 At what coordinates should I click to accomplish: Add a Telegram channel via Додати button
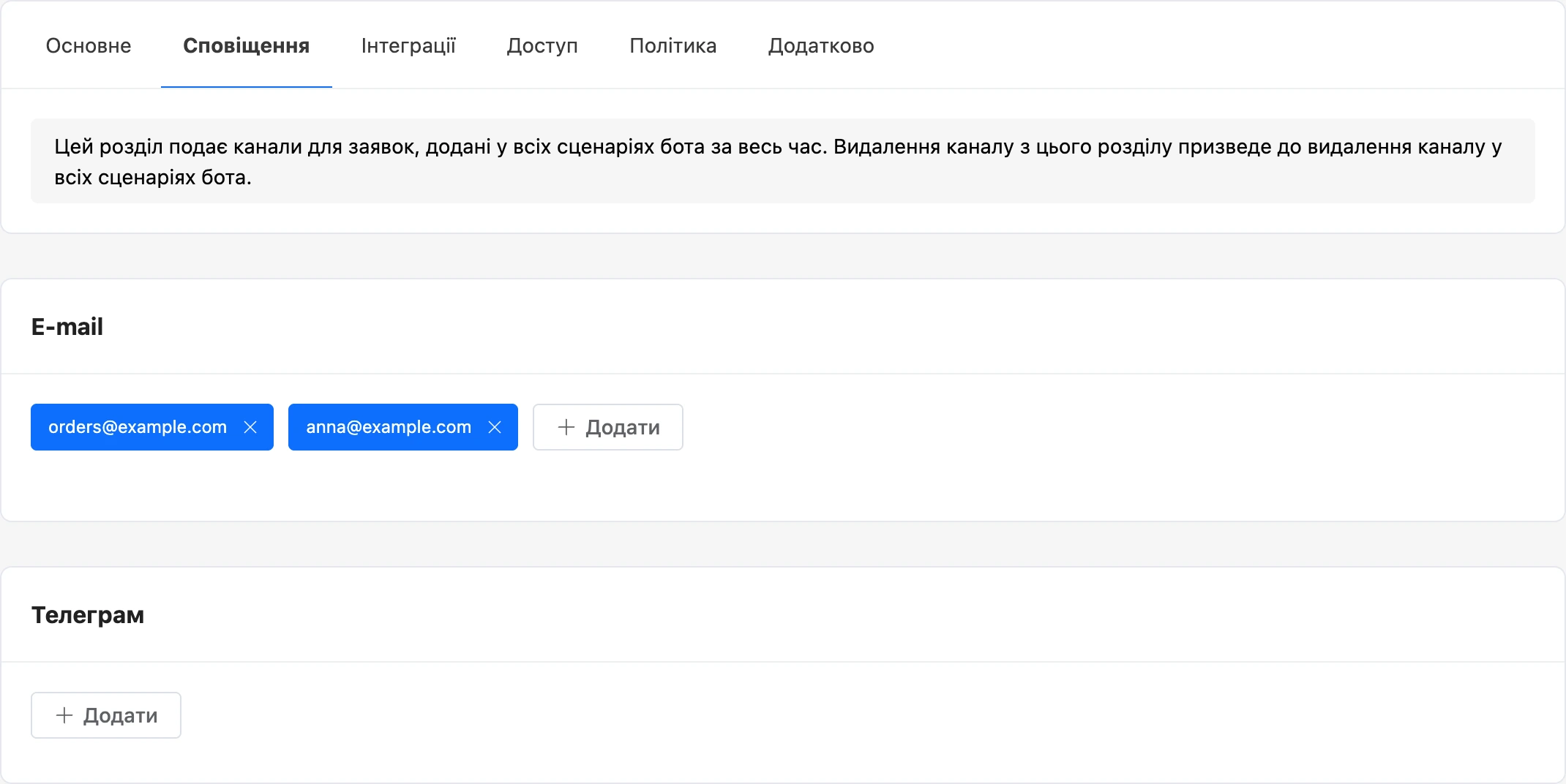coord(106,715)
